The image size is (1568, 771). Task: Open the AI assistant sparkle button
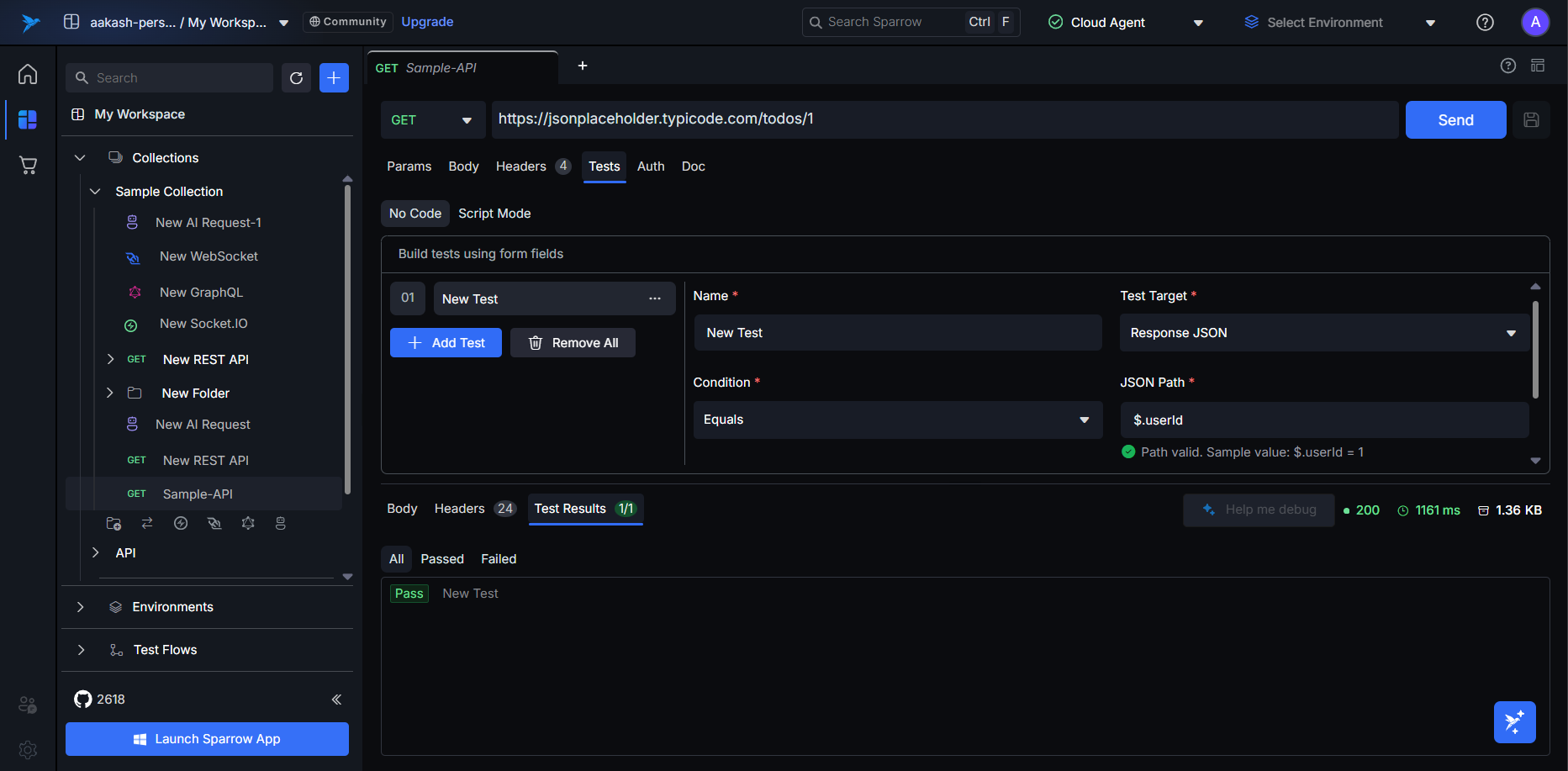coord(1514,721)
